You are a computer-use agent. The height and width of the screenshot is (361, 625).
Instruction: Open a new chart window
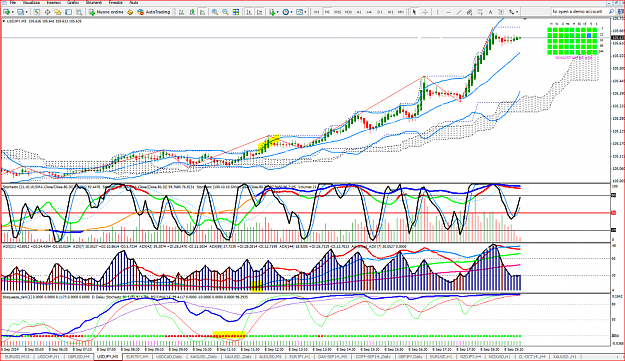(x=7, y=12)
